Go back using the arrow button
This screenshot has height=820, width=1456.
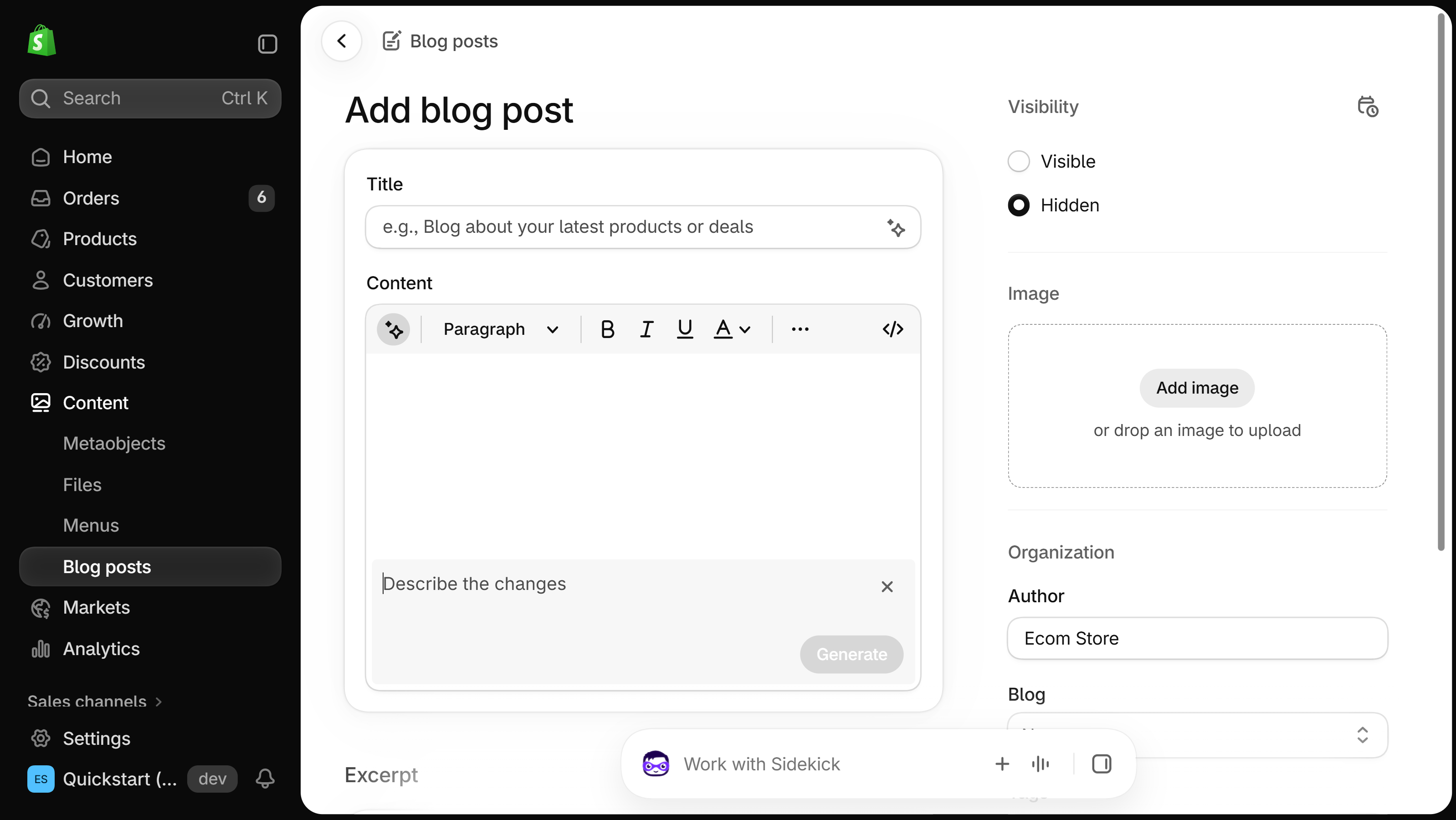click(x=341, y=41)
